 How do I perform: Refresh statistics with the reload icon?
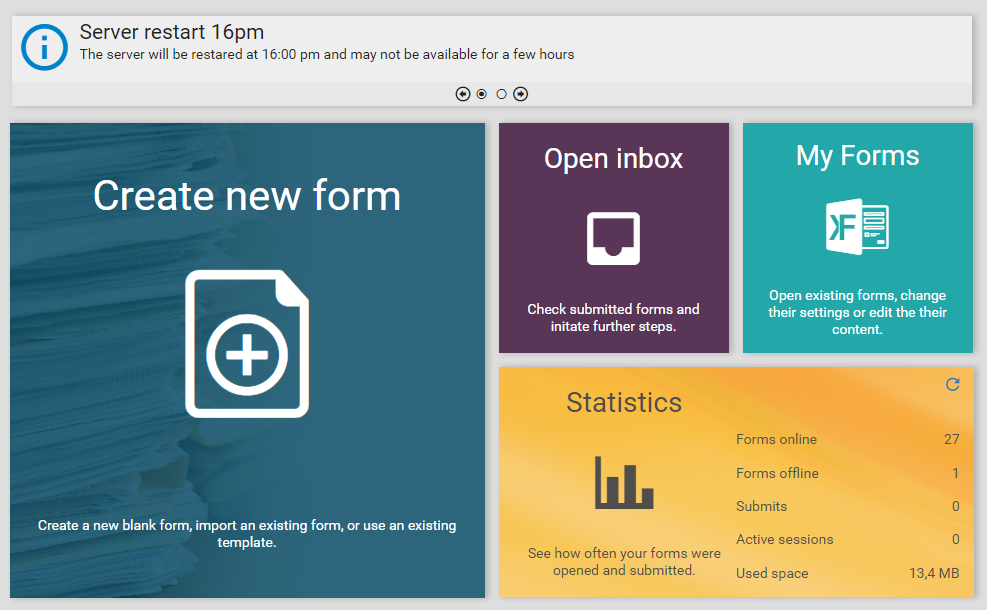click(952, 384)
